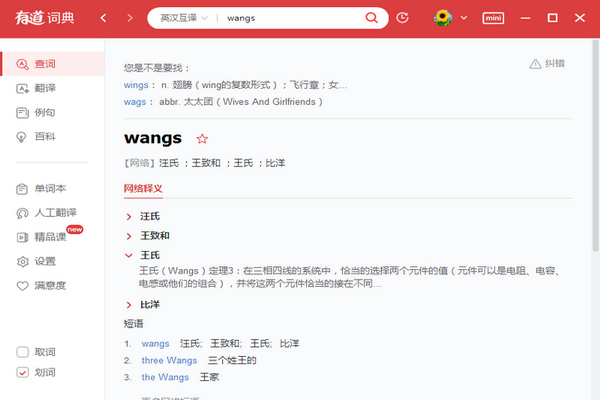
Task: Open search history clock icon
Action: 402,18
